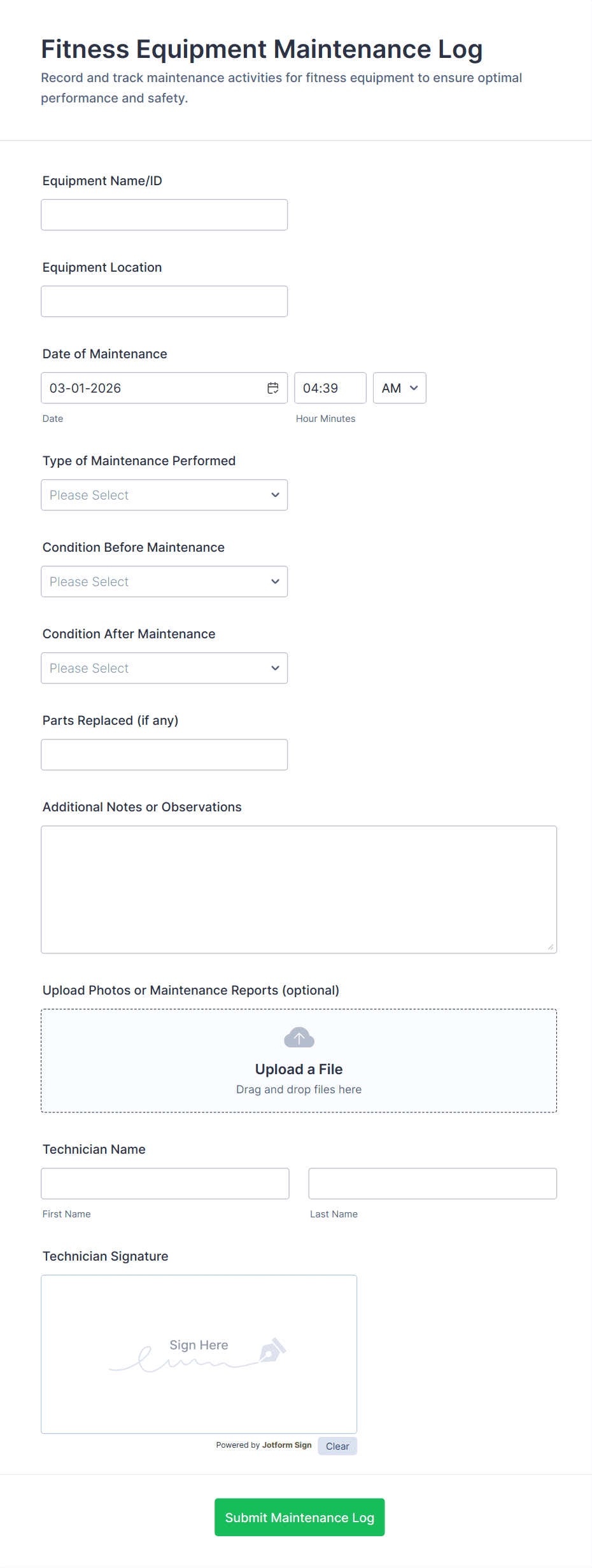Open the Condition Before Maintenance dropdown
The width and height of the screenshot is (592, 1568).
pos(164,582)
